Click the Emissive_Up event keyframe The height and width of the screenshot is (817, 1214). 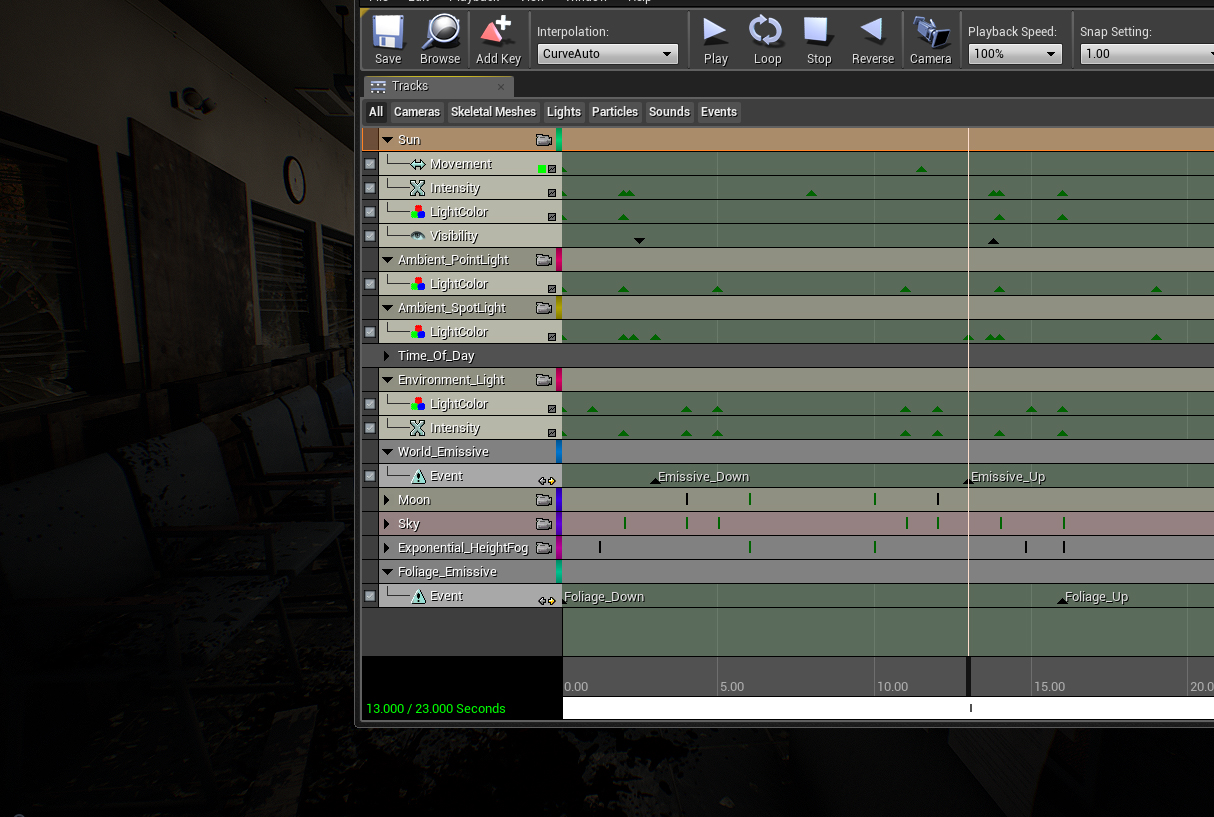(967, 482)
